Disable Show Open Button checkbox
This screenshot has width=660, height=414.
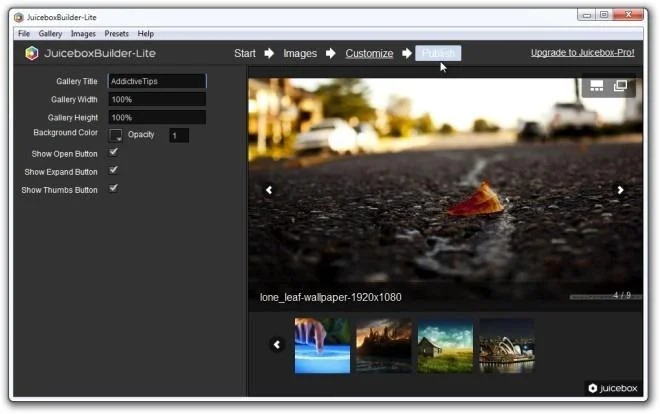pyautogui.click(x=114, y=152)
